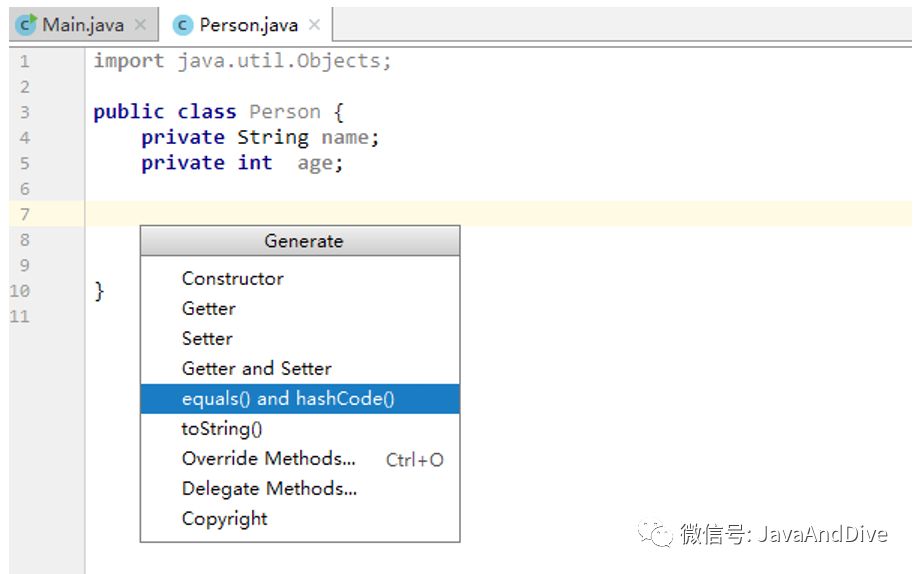Place cursor on the import java.util.Objects line

point(243,61)
